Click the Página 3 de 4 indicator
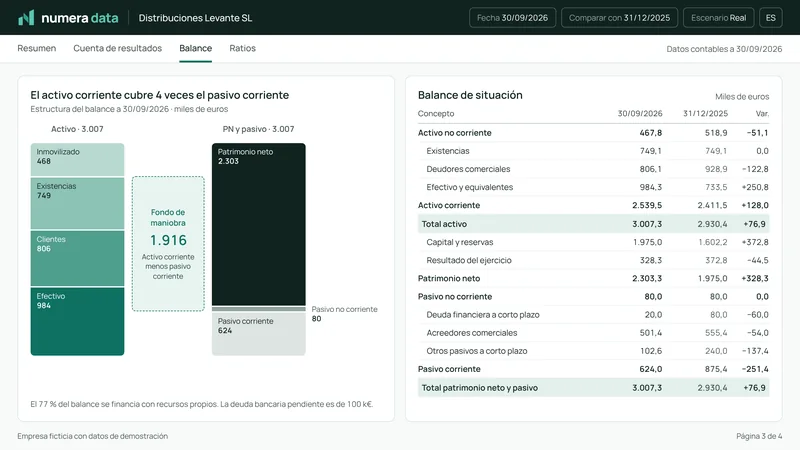The image size is (800, 450). [759, 436]
